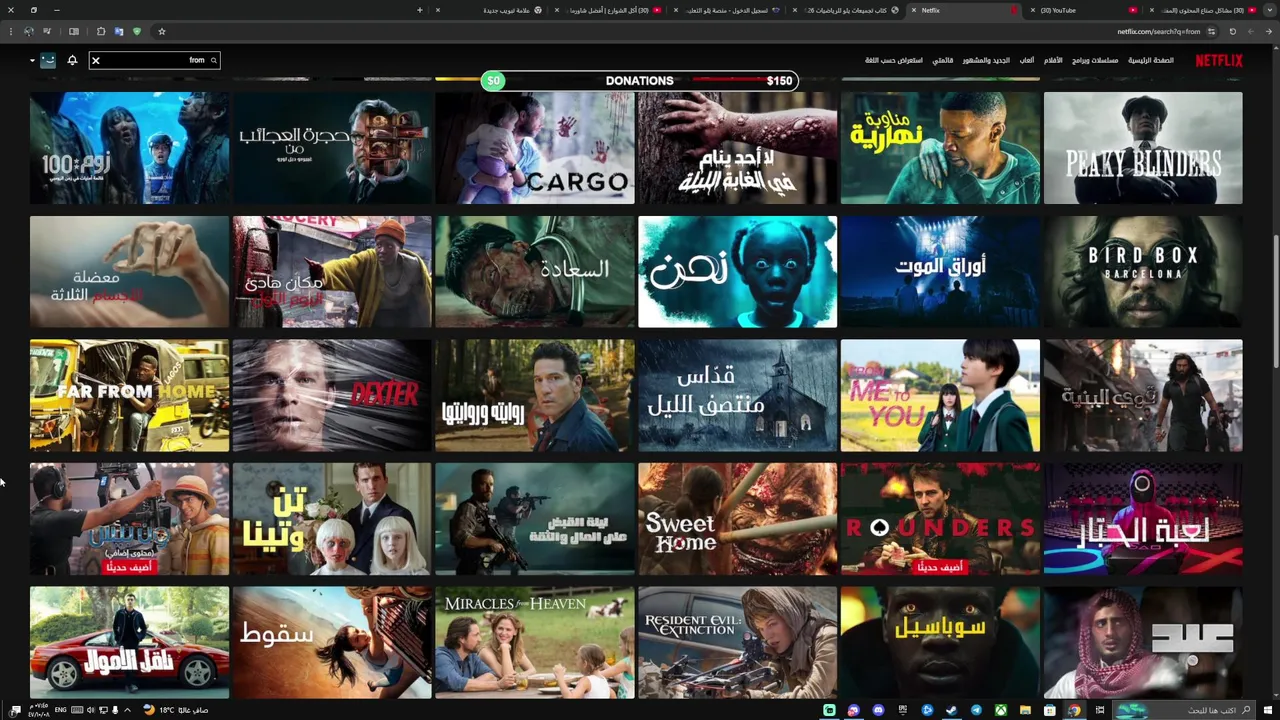Show hidden tray icons arrow
1280x720 pixels.
tap(127, 710)
